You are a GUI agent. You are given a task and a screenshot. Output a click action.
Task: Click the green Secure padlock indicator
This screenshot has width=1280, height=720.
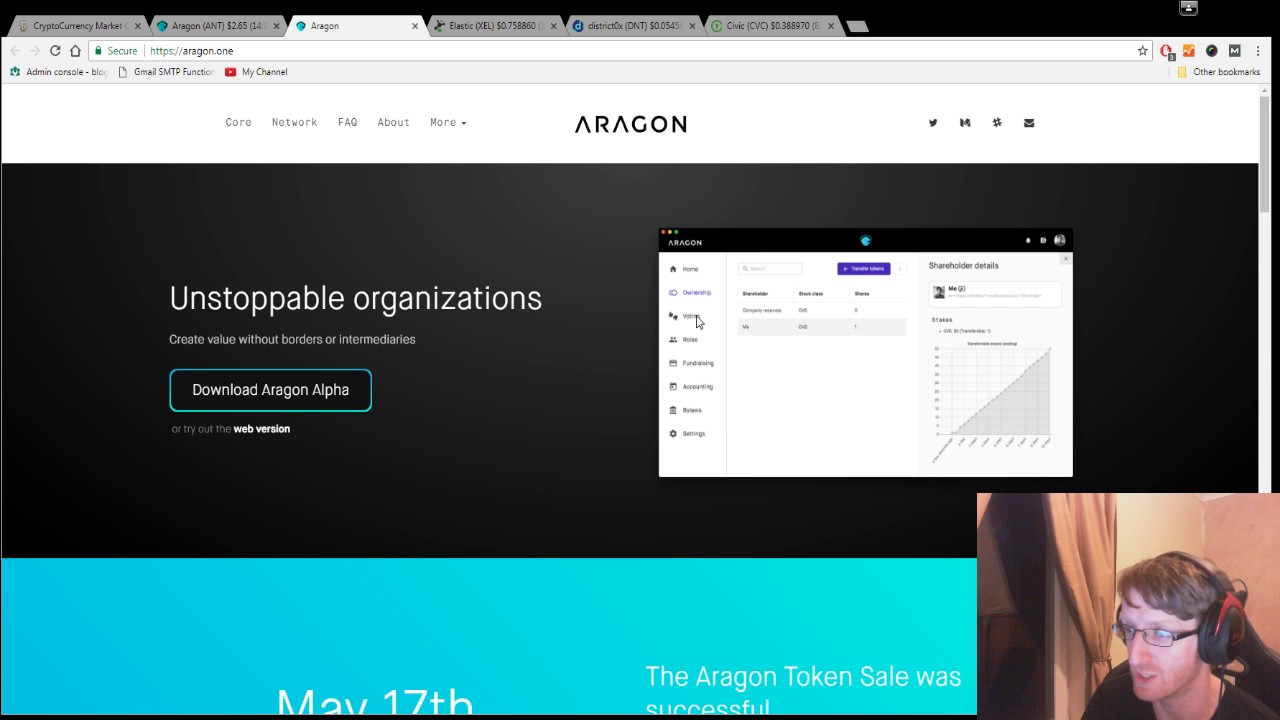pyautogui.click(x=115, y=51)
